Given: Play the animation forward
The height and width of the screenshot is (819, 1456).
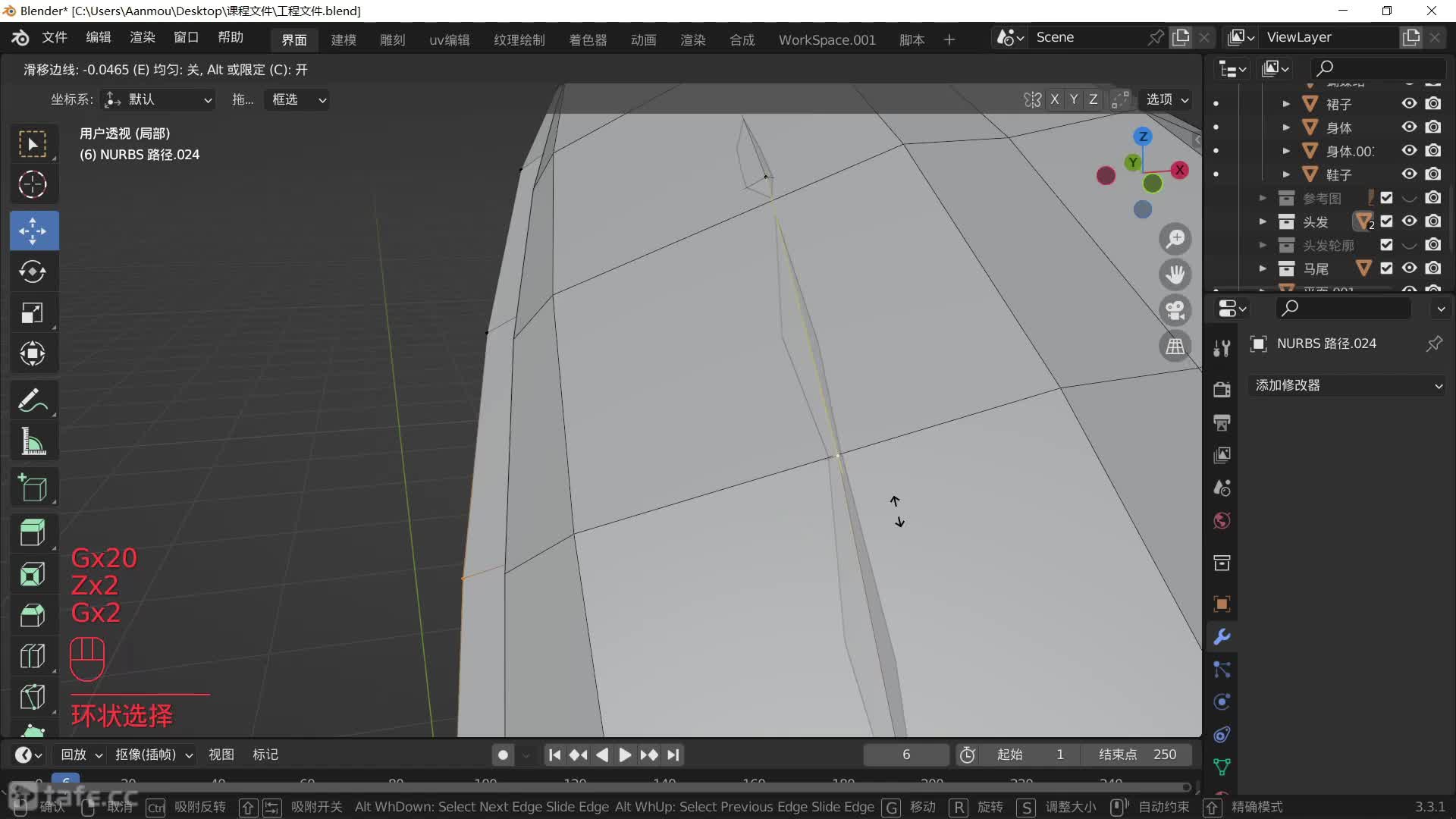Looking at the screenshot, I should 625,755.
